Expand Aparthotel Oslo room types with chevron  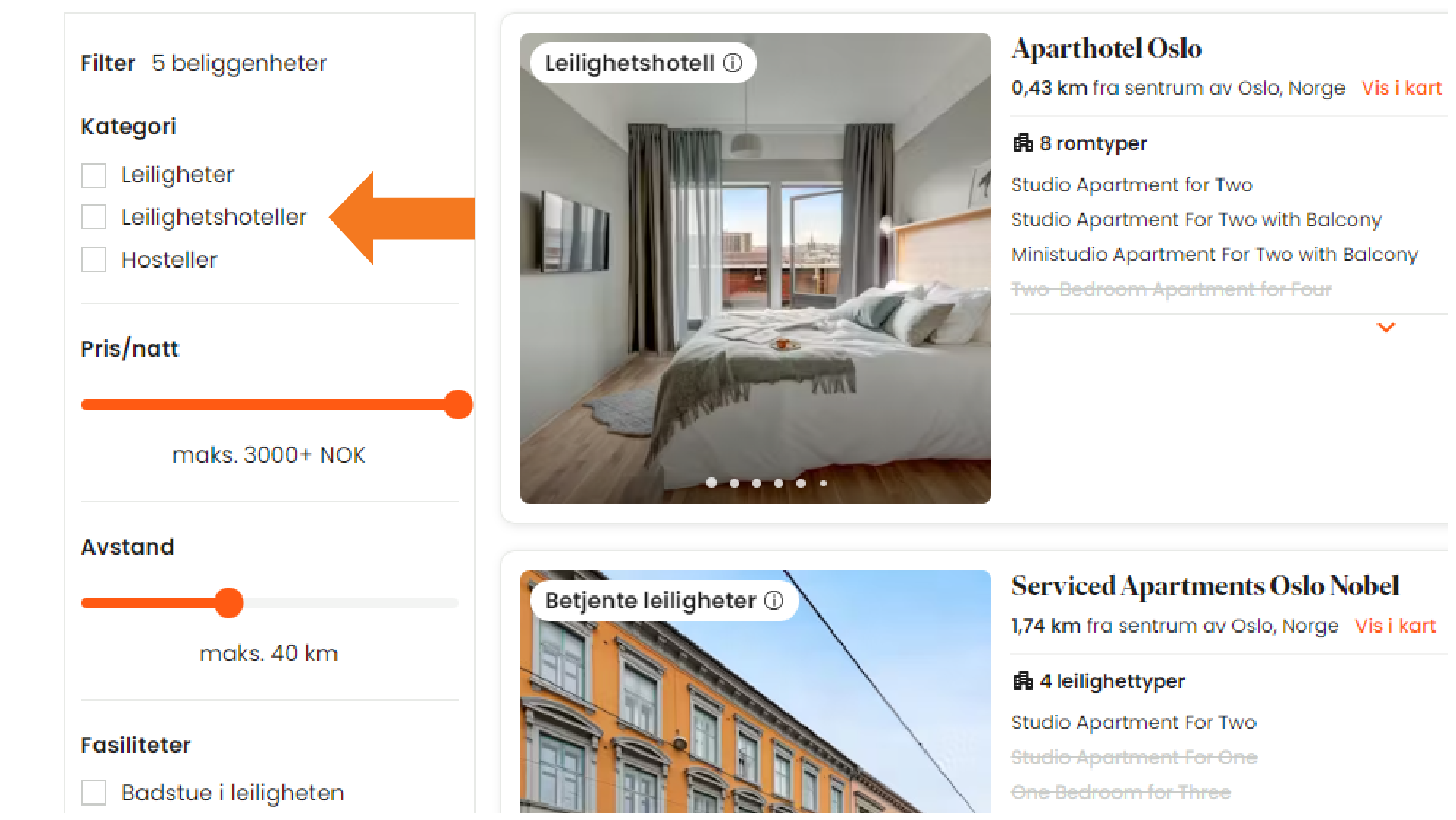point(1385,328)
